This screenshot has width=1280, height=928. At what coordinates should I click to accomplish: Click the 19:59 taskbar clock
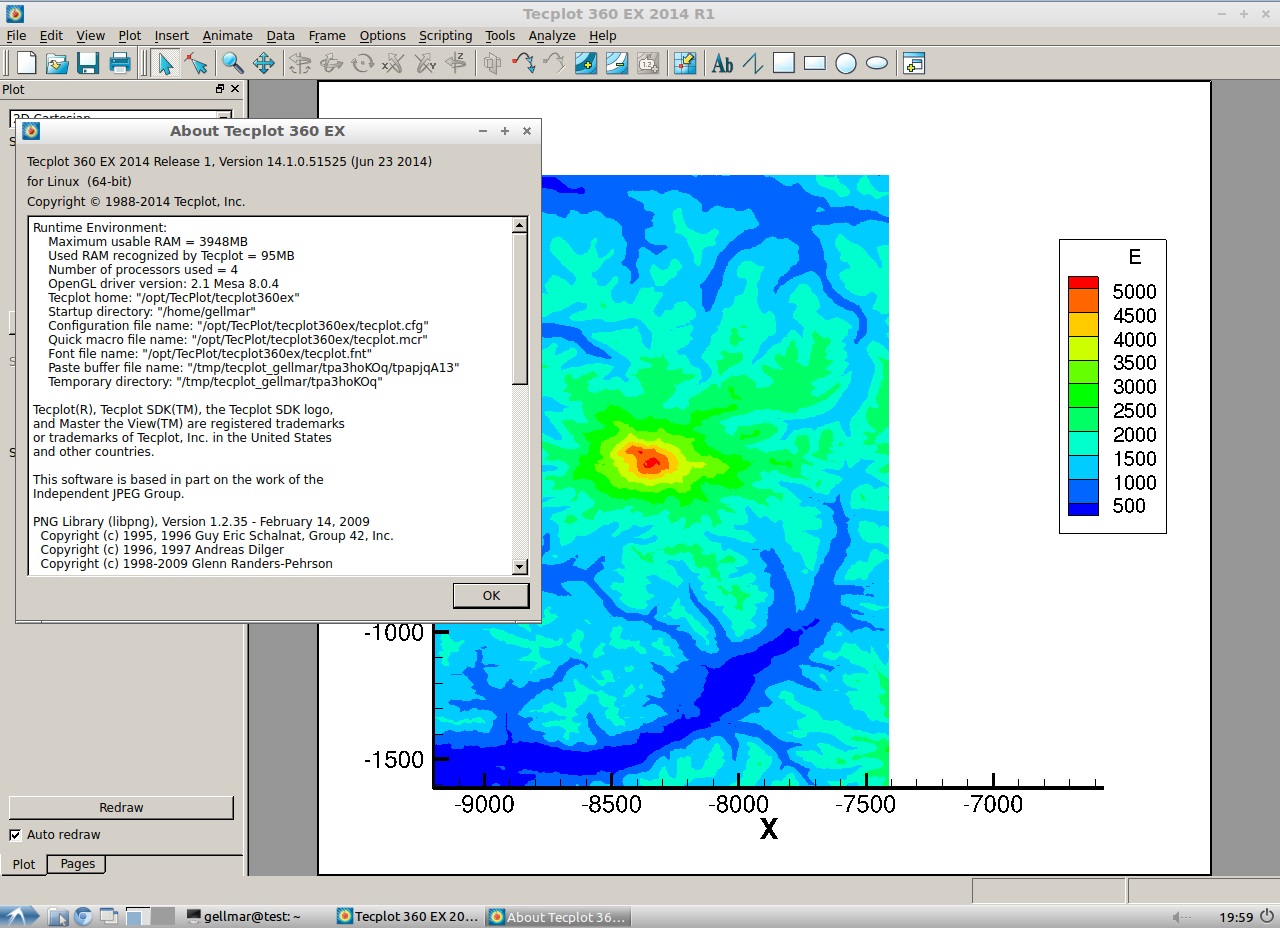(1236, 917)
